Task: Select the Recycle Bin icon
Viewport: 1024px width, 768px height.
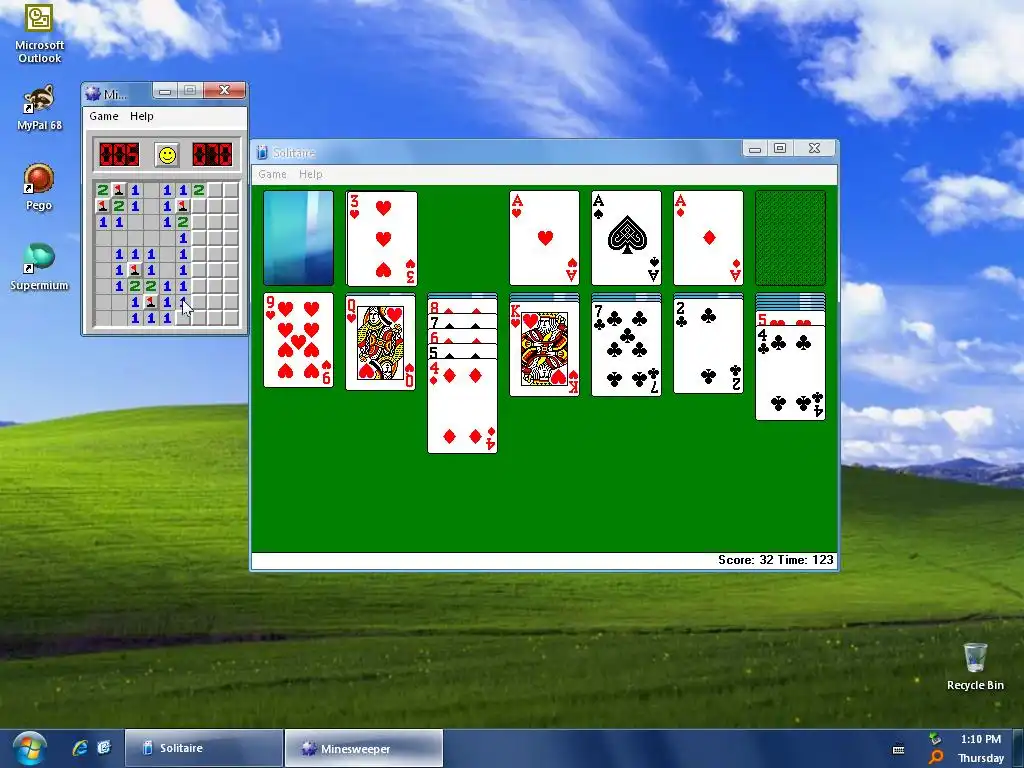Action: click(975, 666)
